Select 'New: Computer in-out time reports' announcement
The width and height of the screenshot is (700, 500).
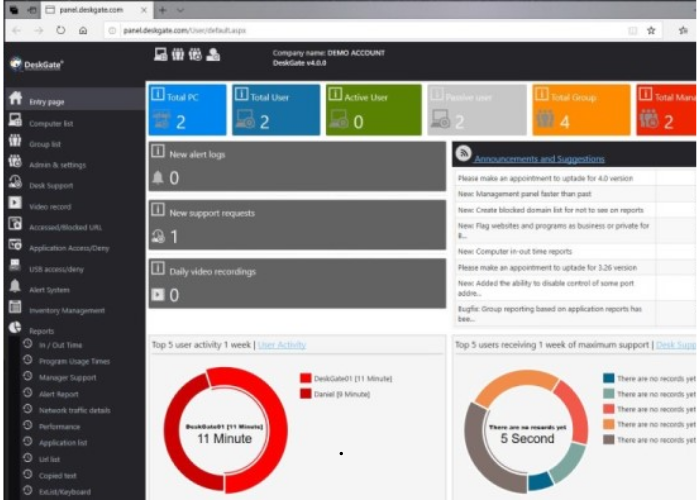[x=515, y=251]
